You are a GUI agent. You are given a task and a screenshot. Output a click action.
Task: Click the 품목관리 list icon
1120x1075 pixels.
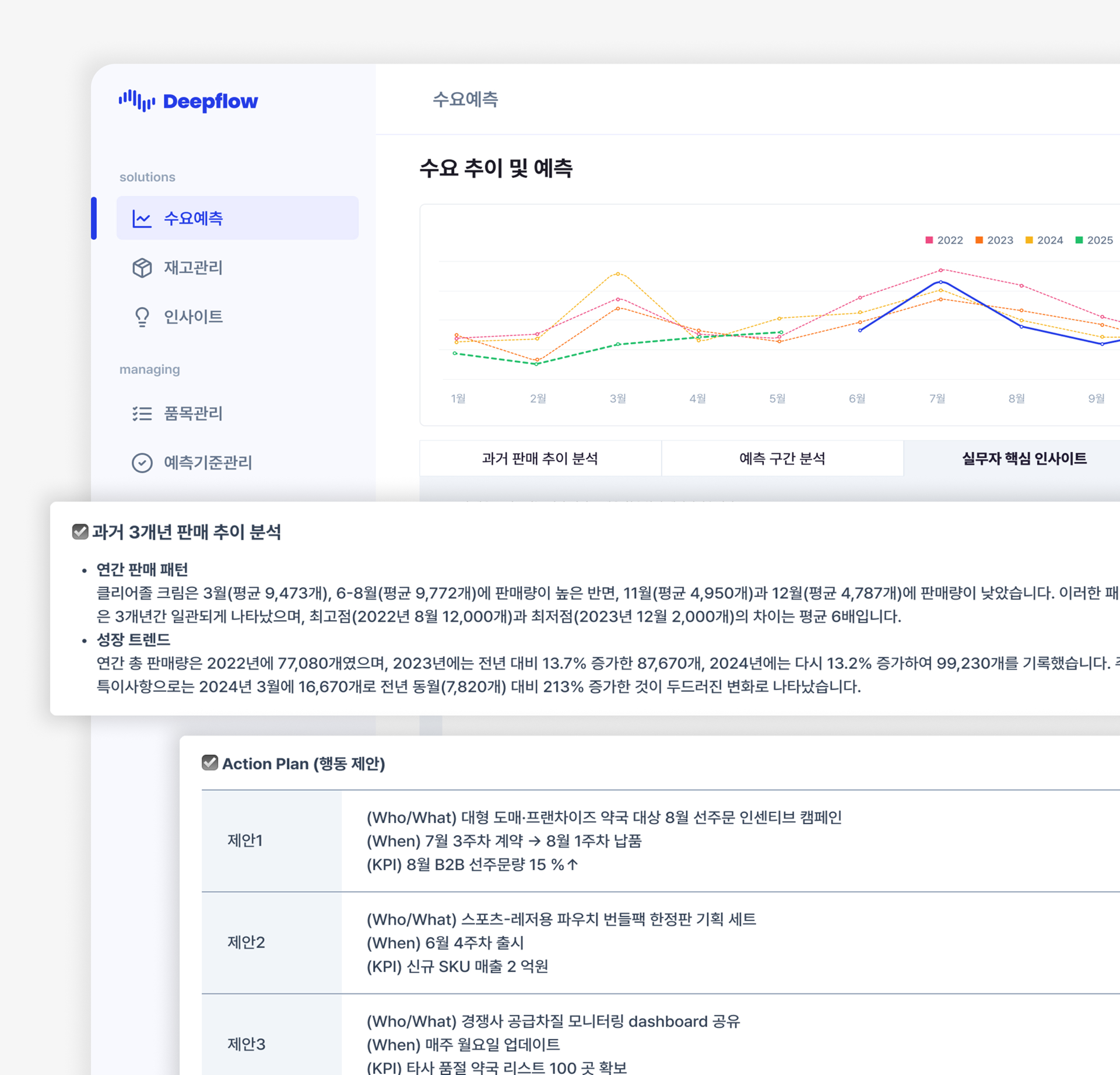coord(142,414)
